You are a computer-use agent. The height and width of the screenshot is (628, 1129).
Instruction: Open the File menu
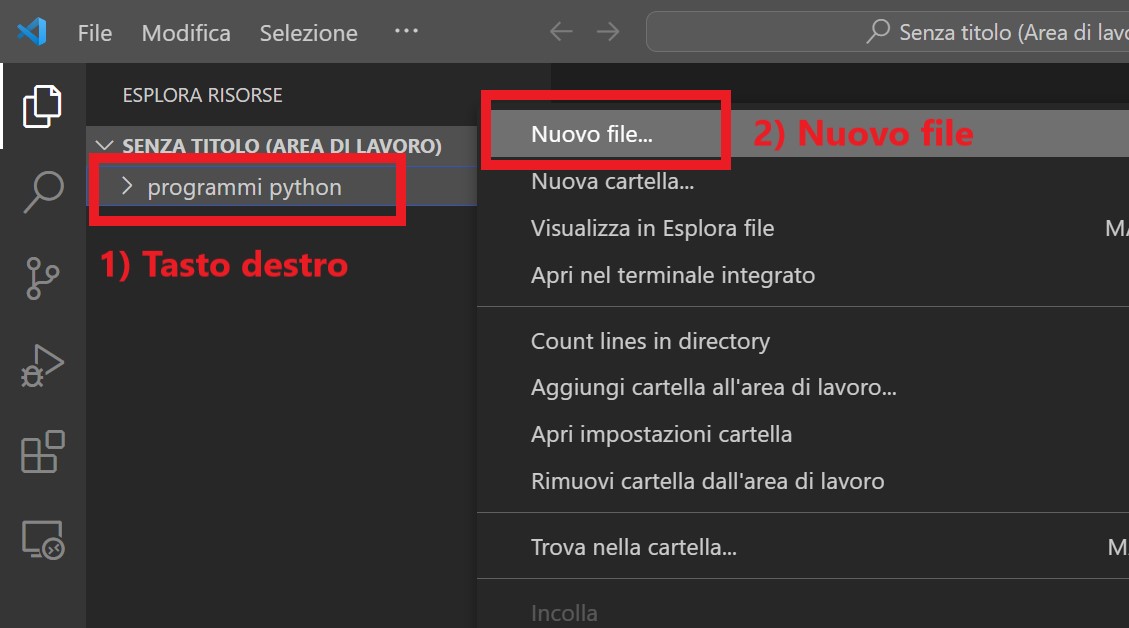[x=95, y=33]
